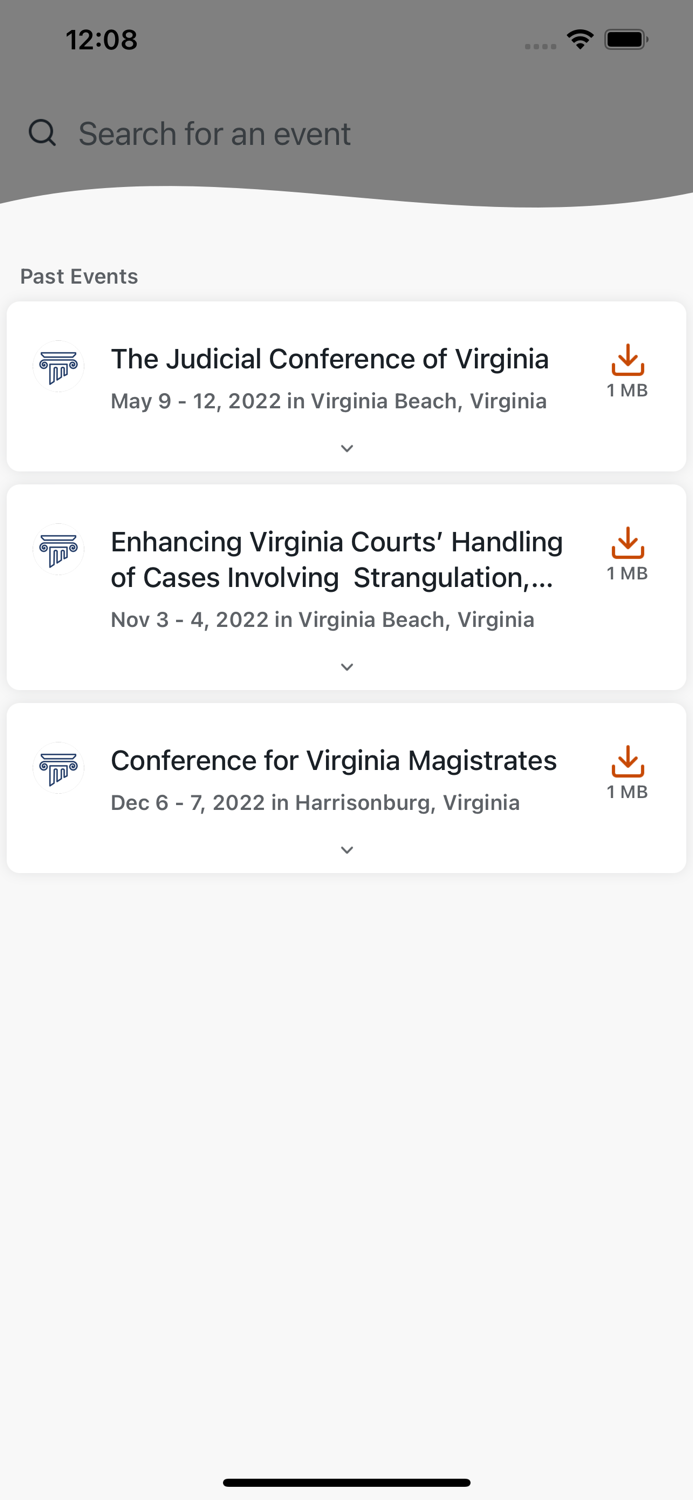Select the Past Events heading
The image size is (693, 1500).
(78, 276)
